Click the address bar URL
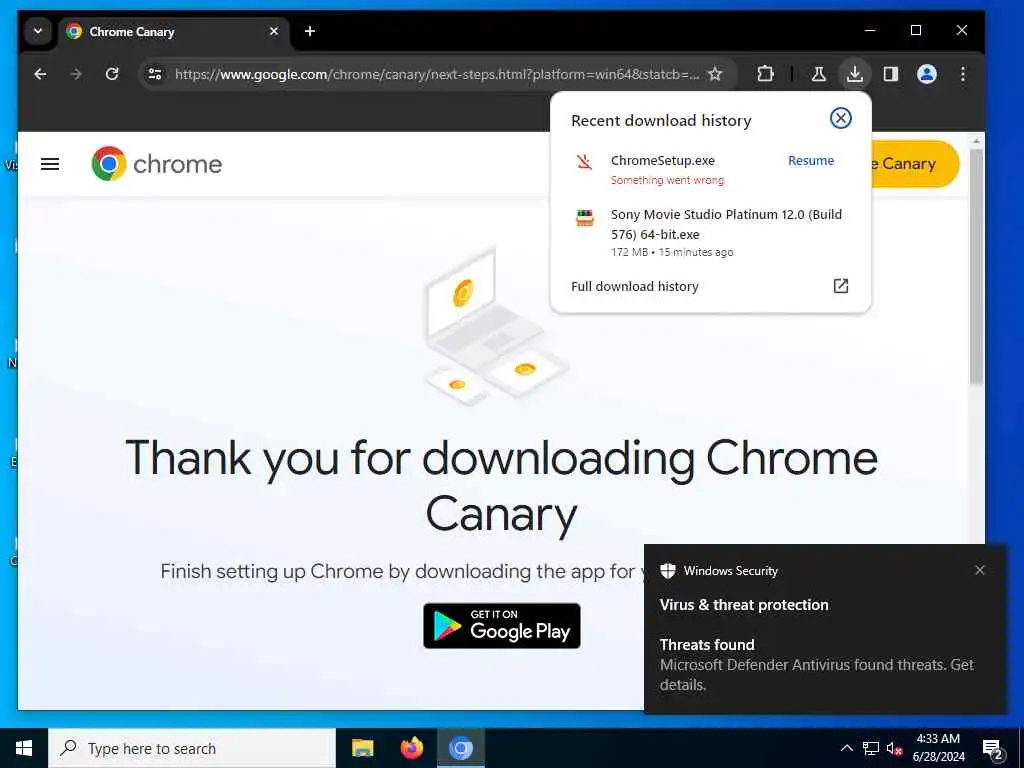The image size is (1024, 768). point(436,74)
